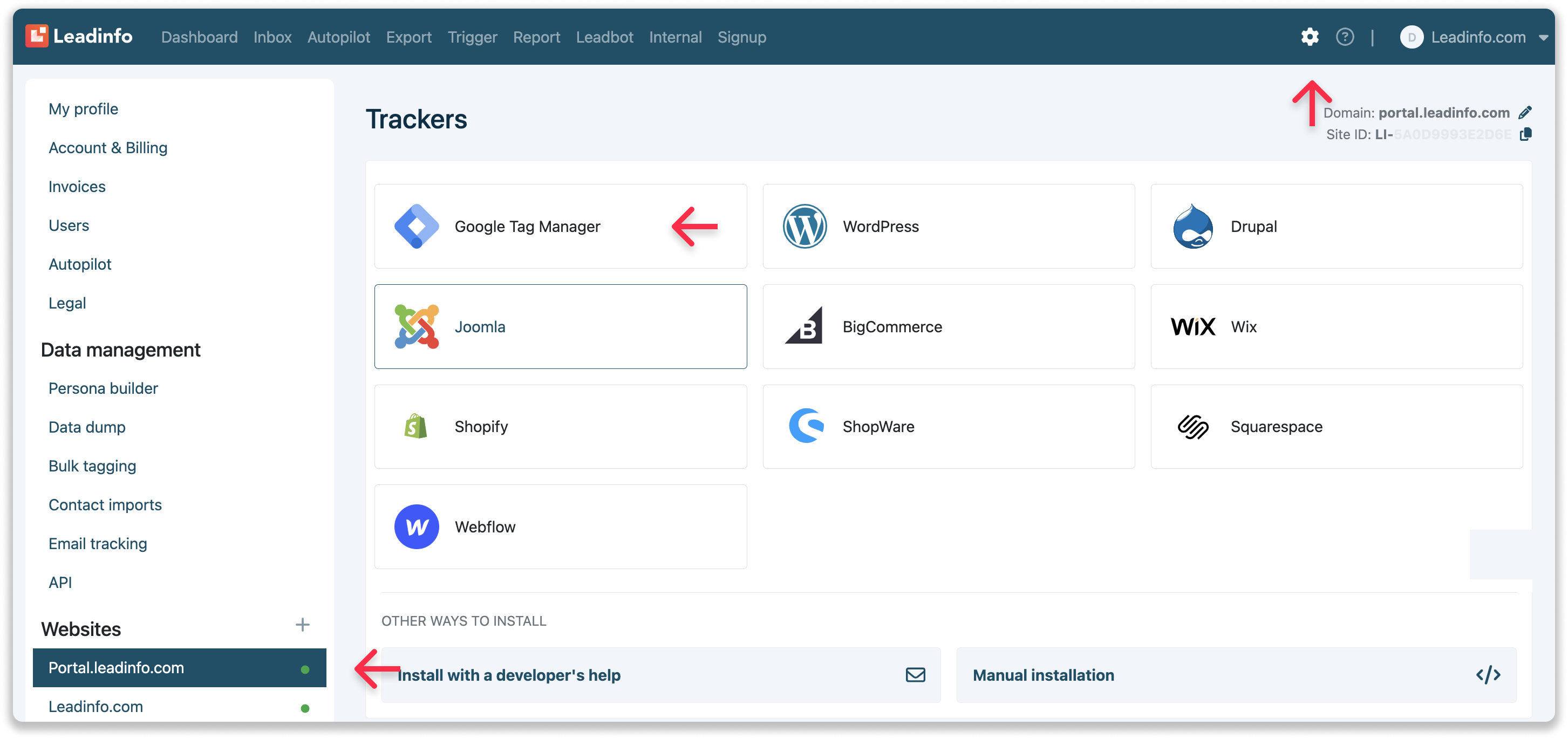Choose the Squarespace tracker label
Viewport: 1568px width, 739px height.
pyautogui.click(x=1276, y=427)
